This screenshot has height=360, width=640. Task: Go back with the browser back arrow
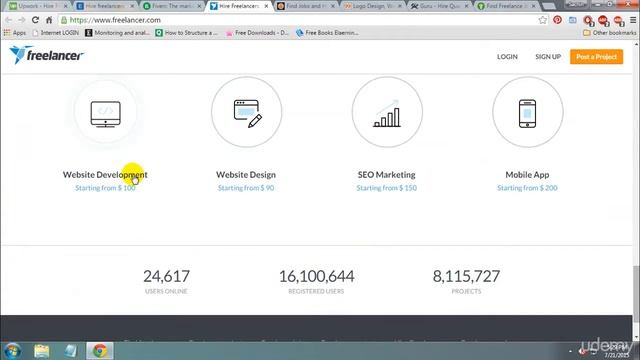(9, 20)
